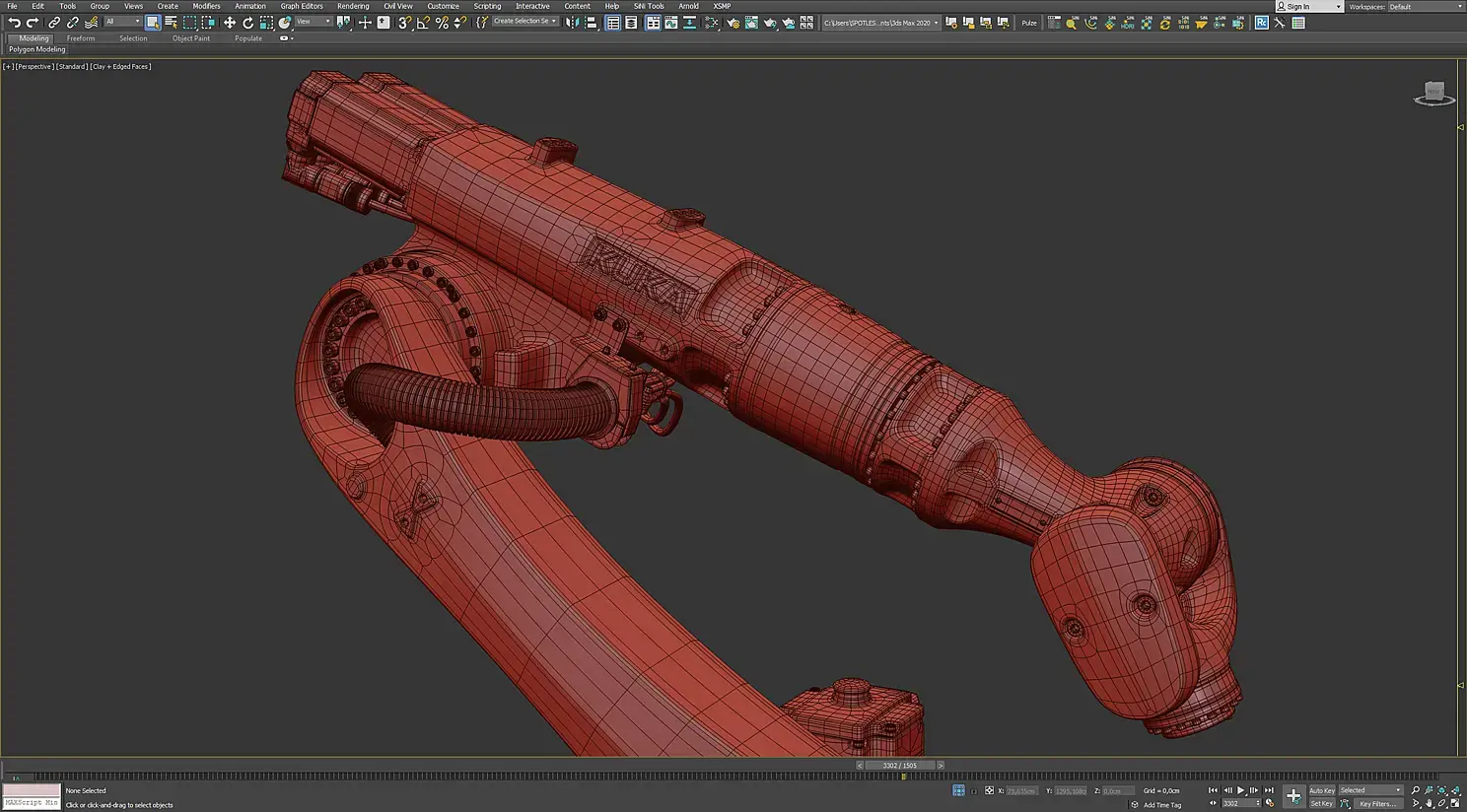
Task: Click the Select and Link icon
Action: (54, 23)
